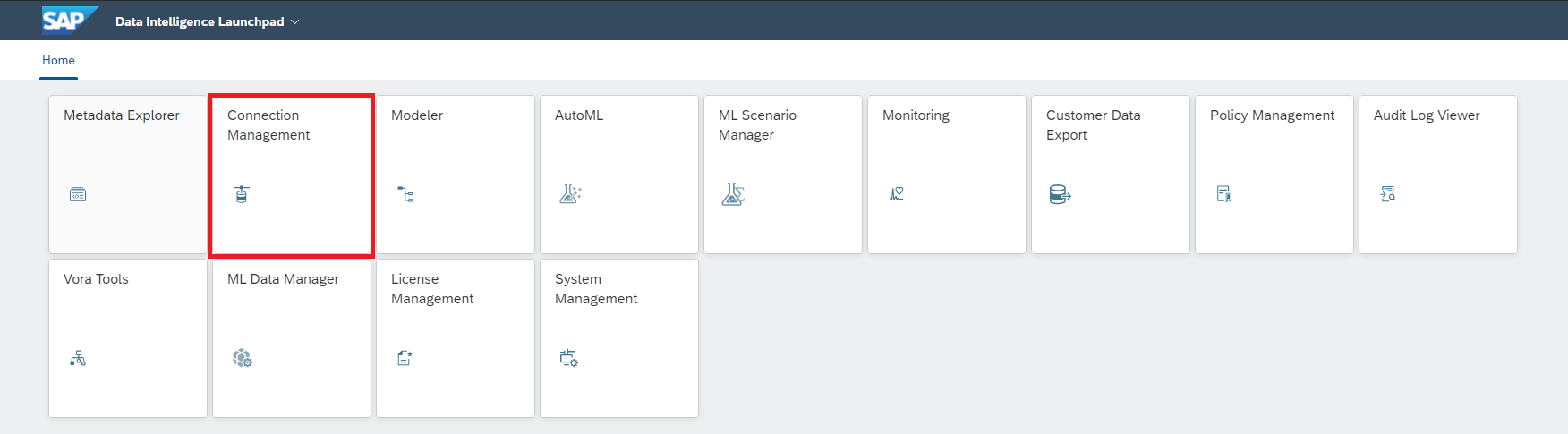Screen dimensions: 1568x434
Task: Click the ML Scenario Manager icon
Action: pos(733,194)
